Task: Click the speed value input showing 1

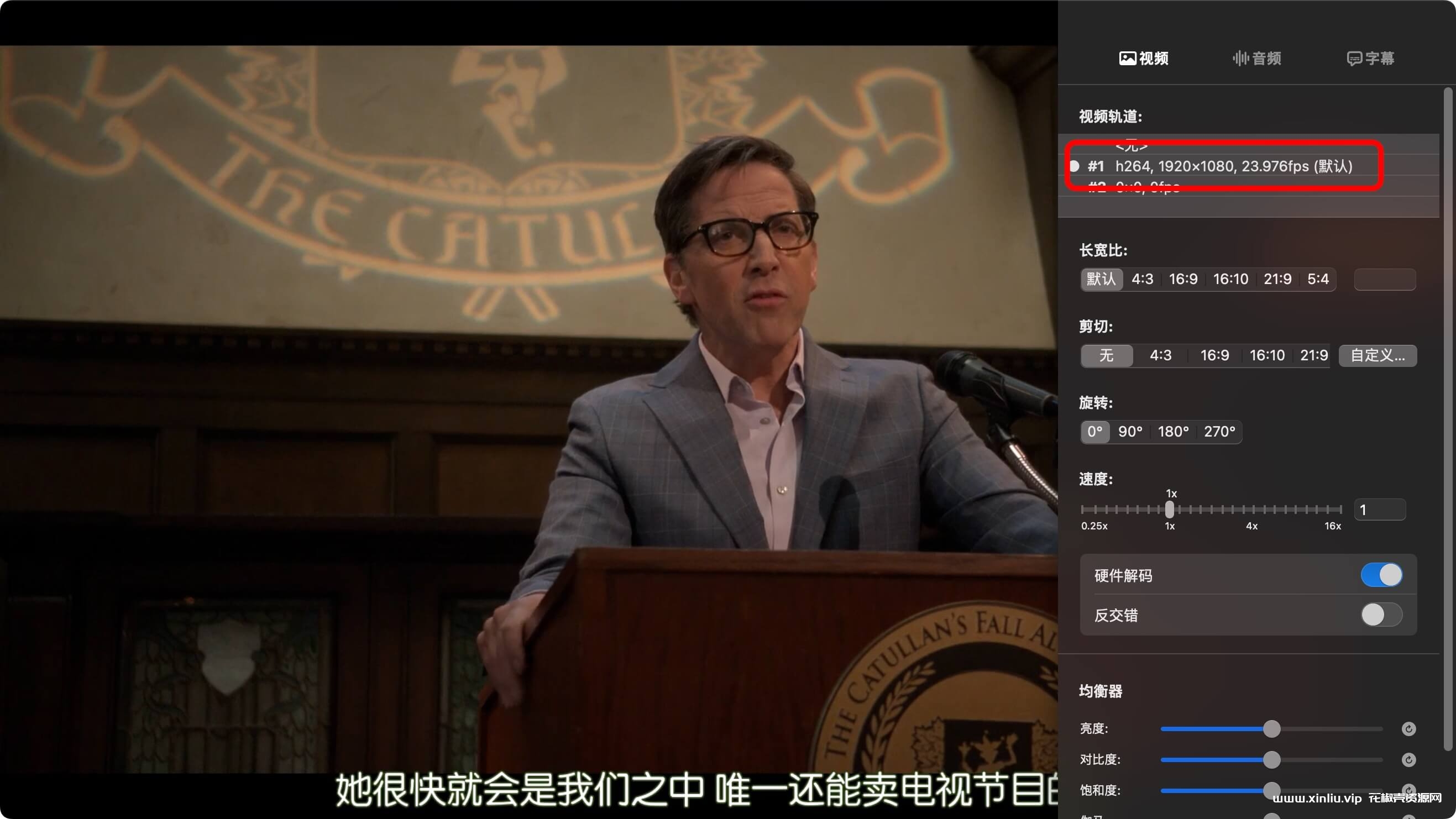Action: point(1380,510)
